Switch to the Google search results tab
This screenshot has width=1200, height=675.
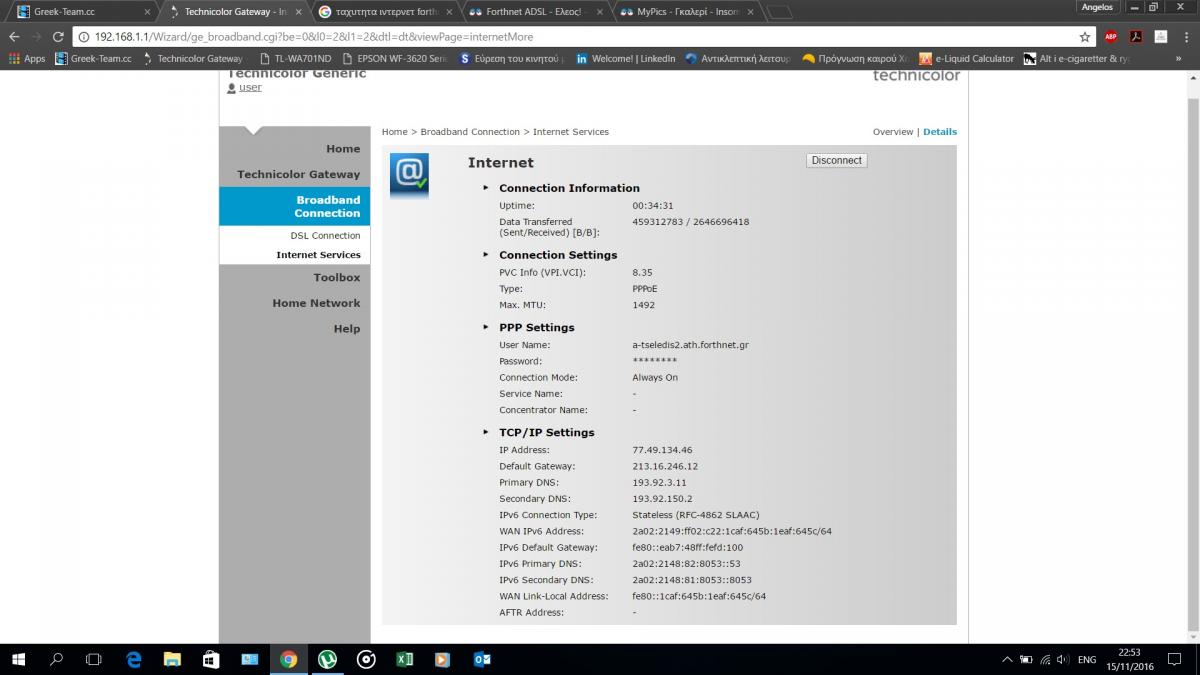coord(384,12)
